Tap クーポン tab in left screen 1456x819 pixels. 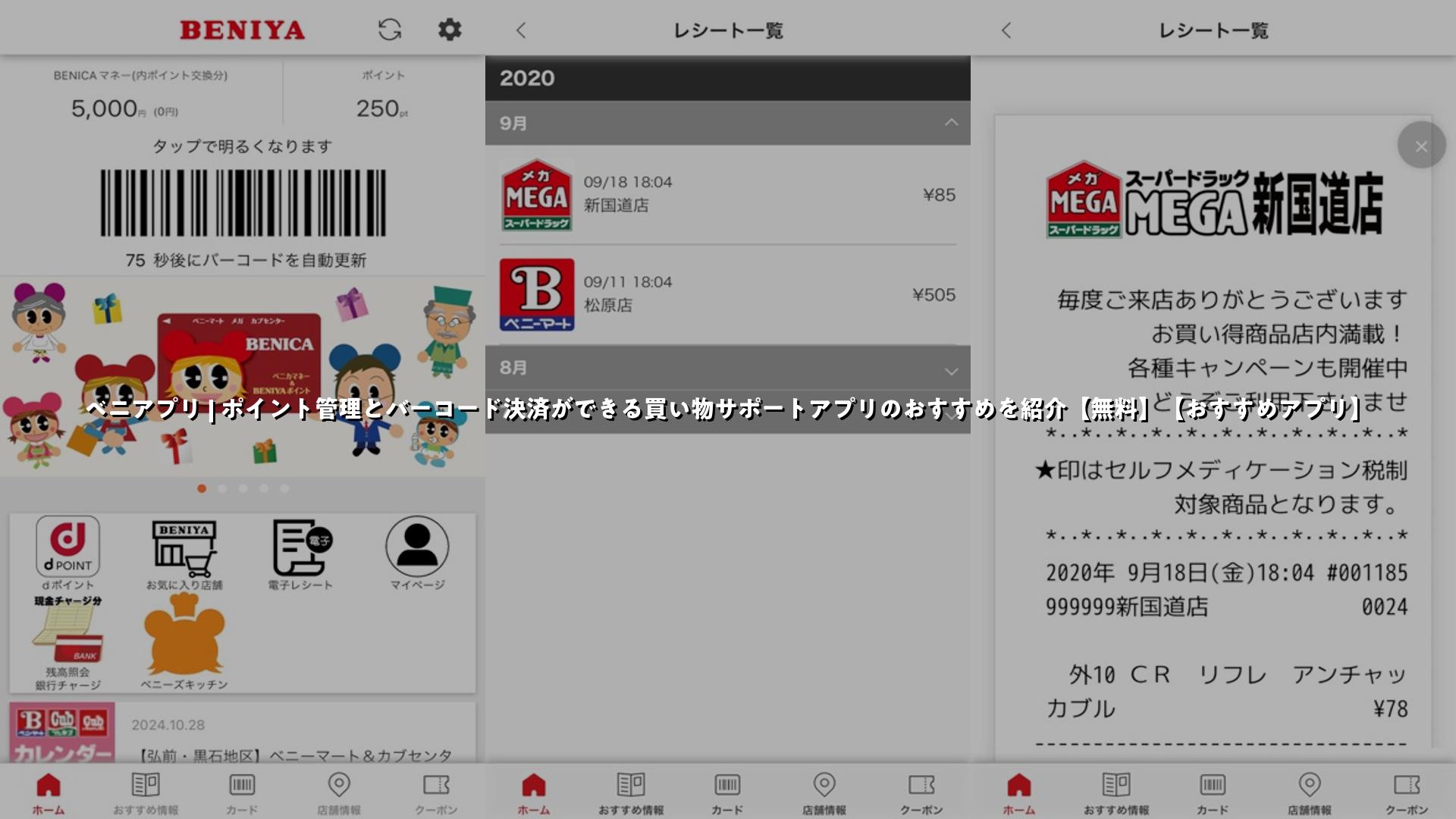pos(436,793)
